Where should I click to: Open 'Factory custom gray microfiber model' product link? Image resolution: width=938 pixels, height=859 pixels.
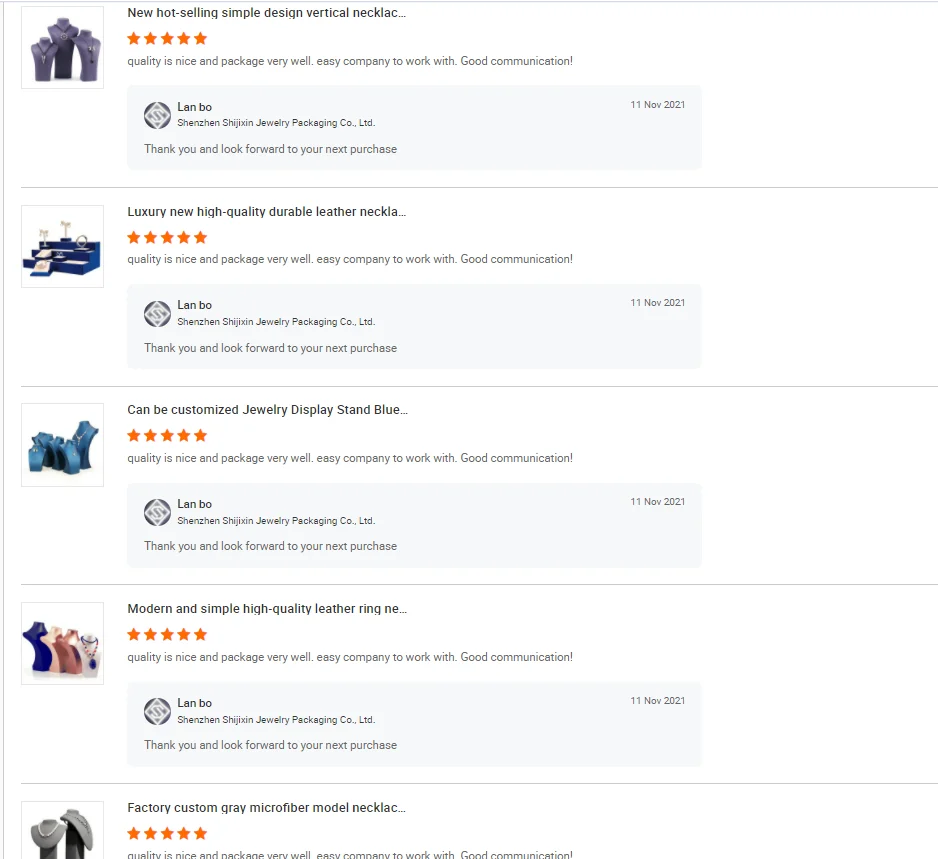click(x=266, y=808)
